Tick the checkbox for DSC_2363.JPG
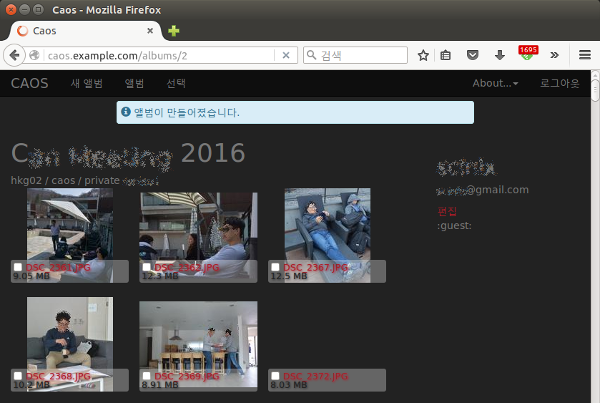Screen dimensions: 600x403 click(147, 268)
